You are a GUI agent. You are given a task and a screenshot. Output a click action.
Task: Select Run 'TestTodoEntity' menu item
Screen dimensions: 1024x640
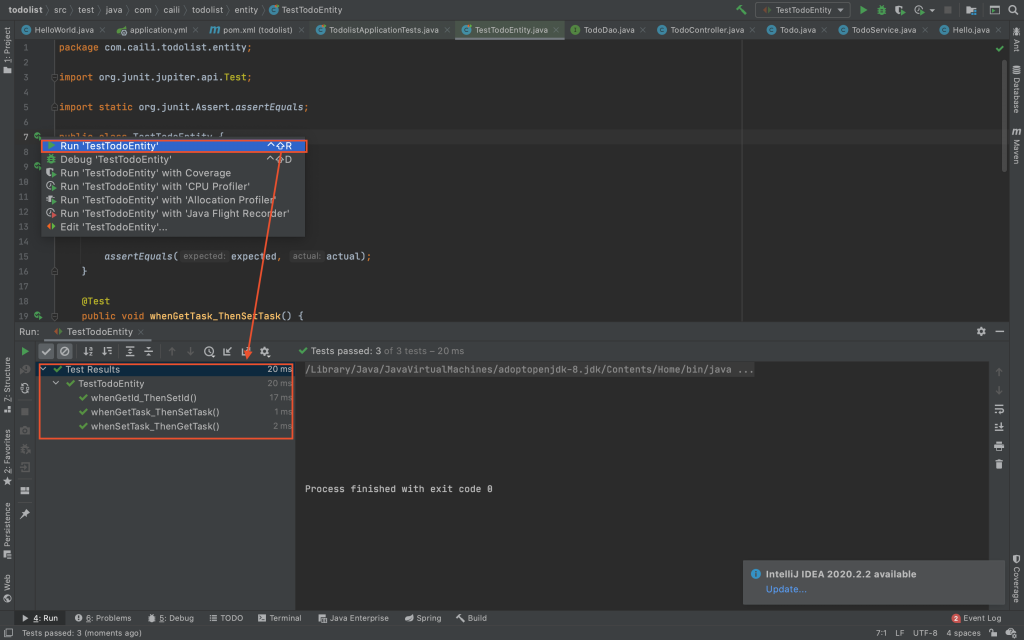click(x=174, y=146)
